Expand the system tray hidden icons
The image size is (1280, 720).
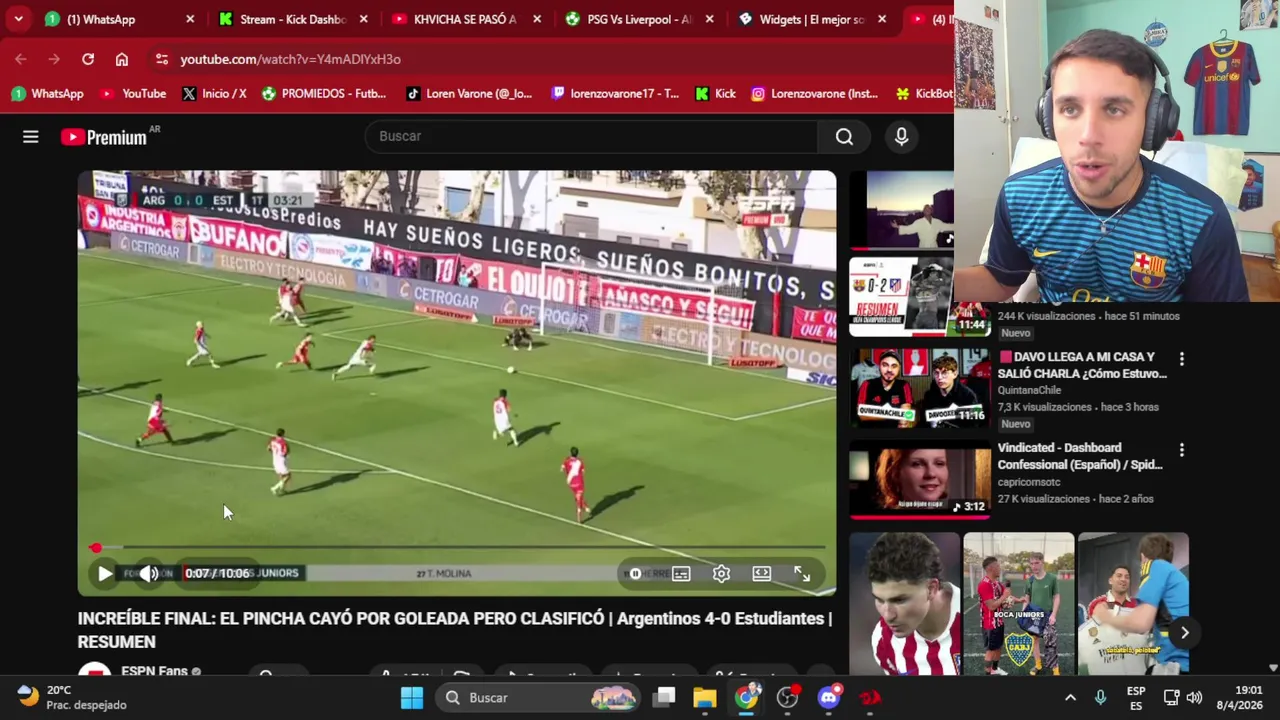tap(1070, 698)
